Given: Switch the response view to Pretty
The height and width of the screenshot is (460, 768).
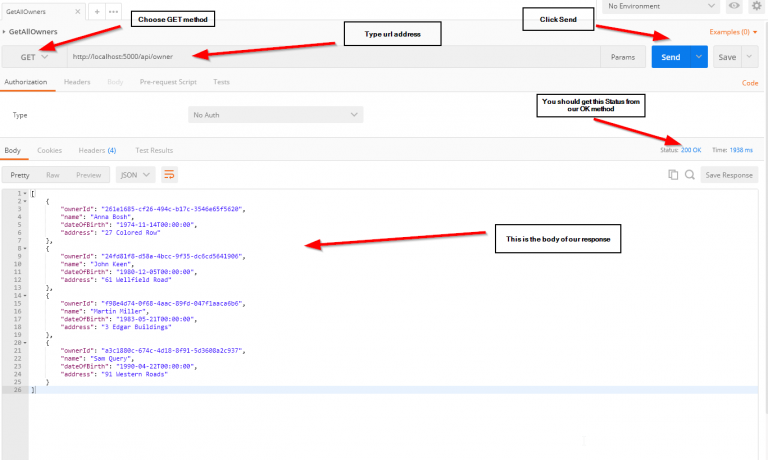Looking at the screenshot, I should coord(20,175).
